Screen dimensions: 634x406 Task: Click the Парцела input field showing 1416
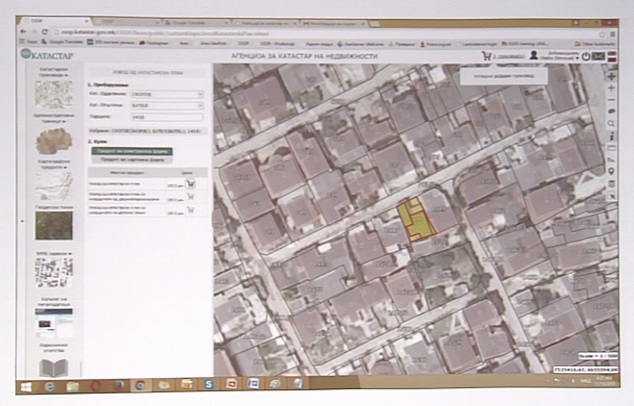click(167, 117)
